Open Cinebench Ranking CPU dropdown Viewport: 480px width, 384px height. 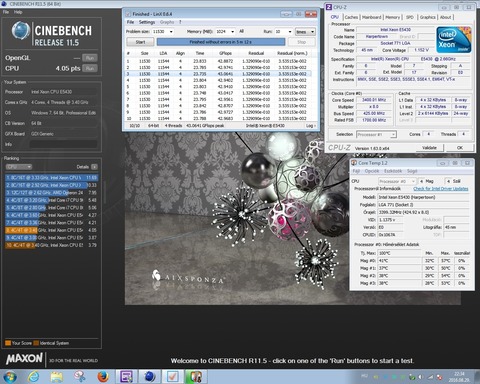[x=19, y=167]
